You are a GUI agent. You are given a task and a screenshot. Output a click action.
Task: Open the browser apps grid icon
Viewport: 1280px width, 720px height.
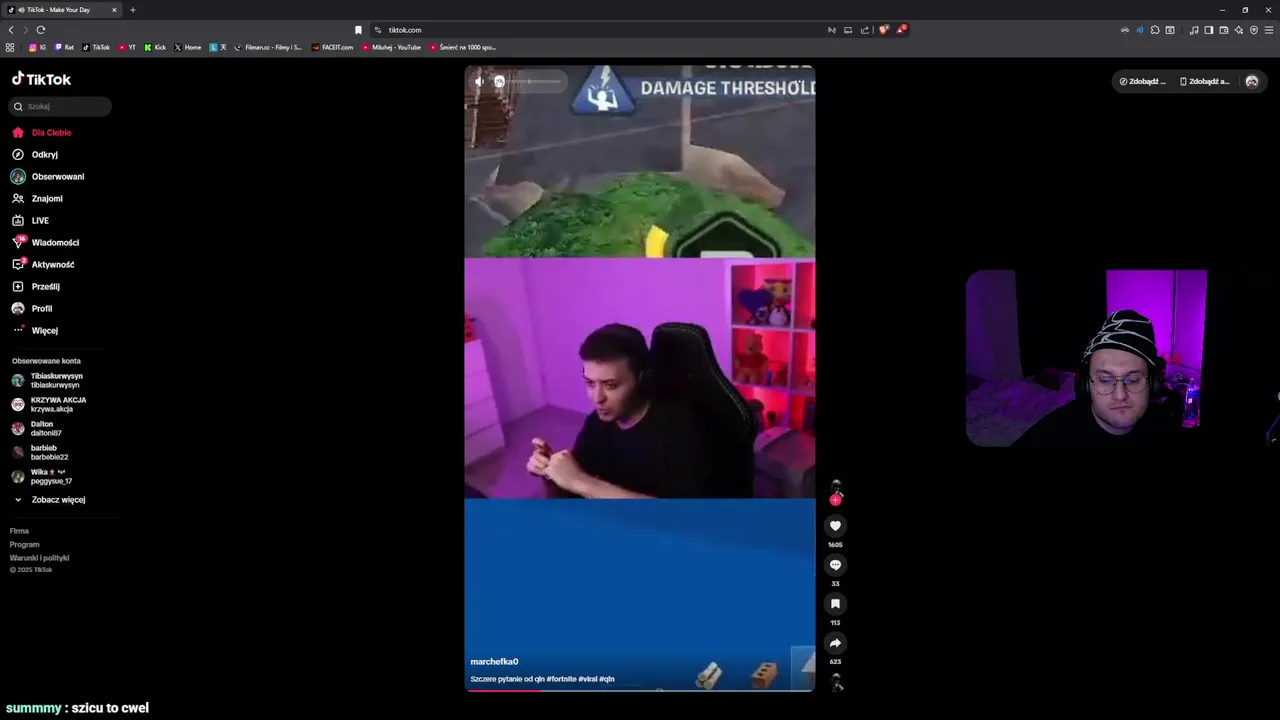10,47
